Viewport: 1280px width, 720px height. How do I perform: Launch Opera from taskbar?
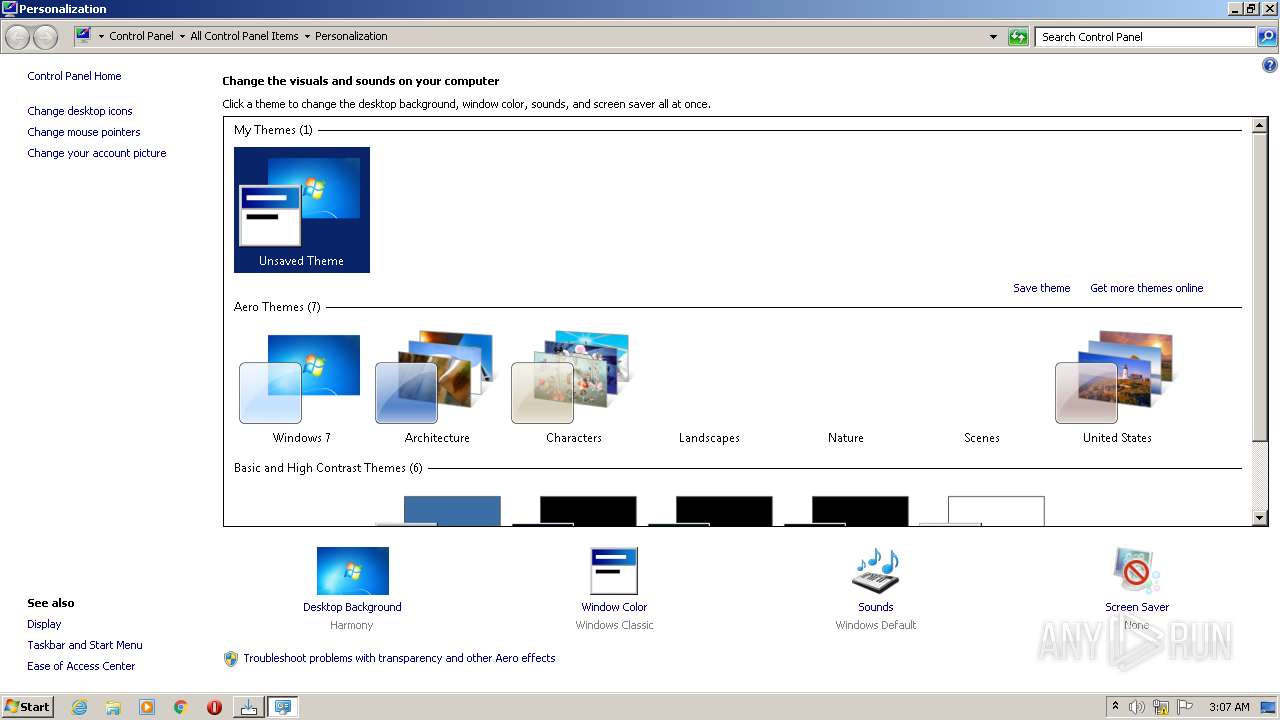click(x=214, y=707)
